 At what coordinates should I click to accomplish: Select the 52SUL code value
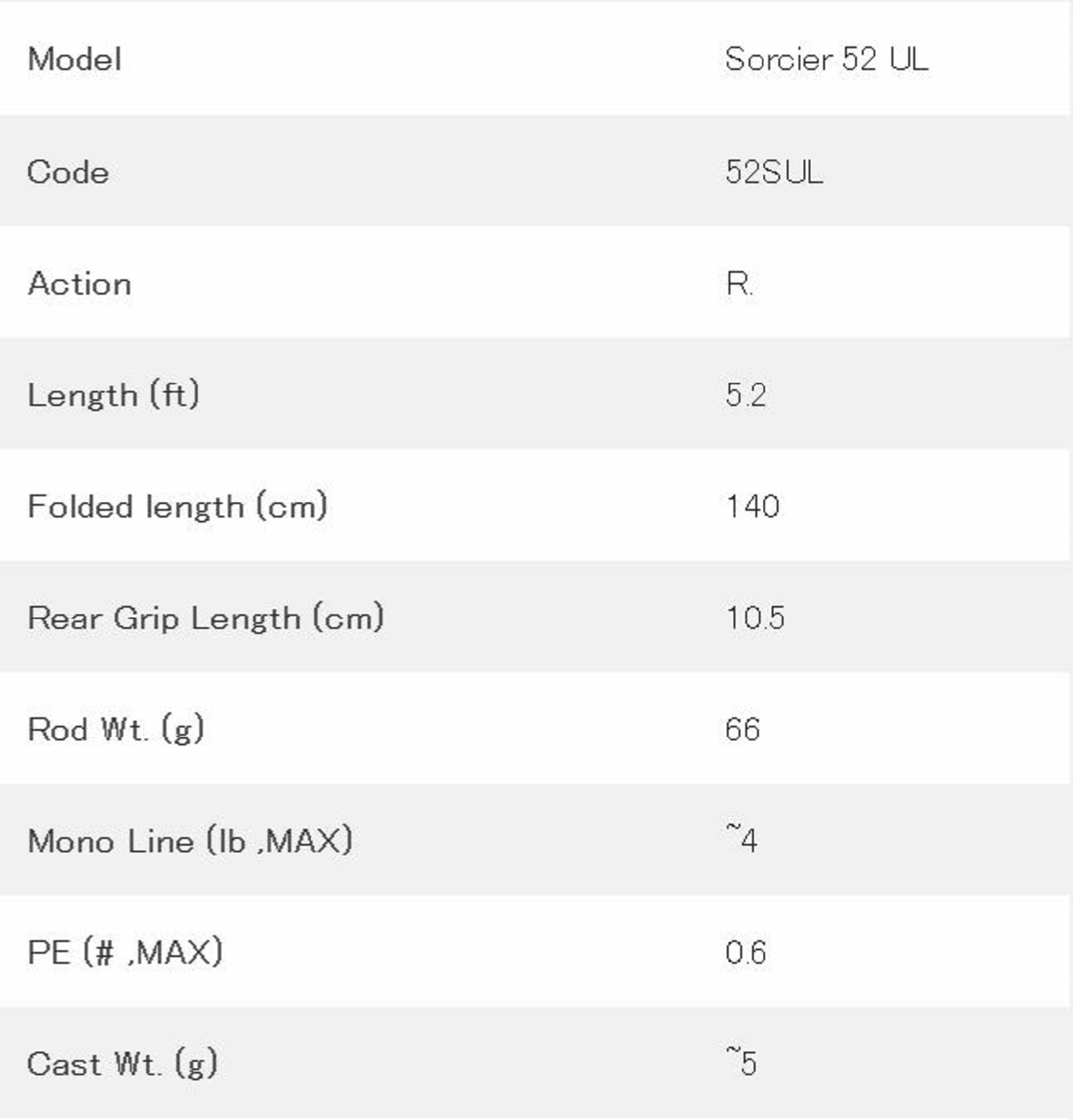tap(774, 172)
